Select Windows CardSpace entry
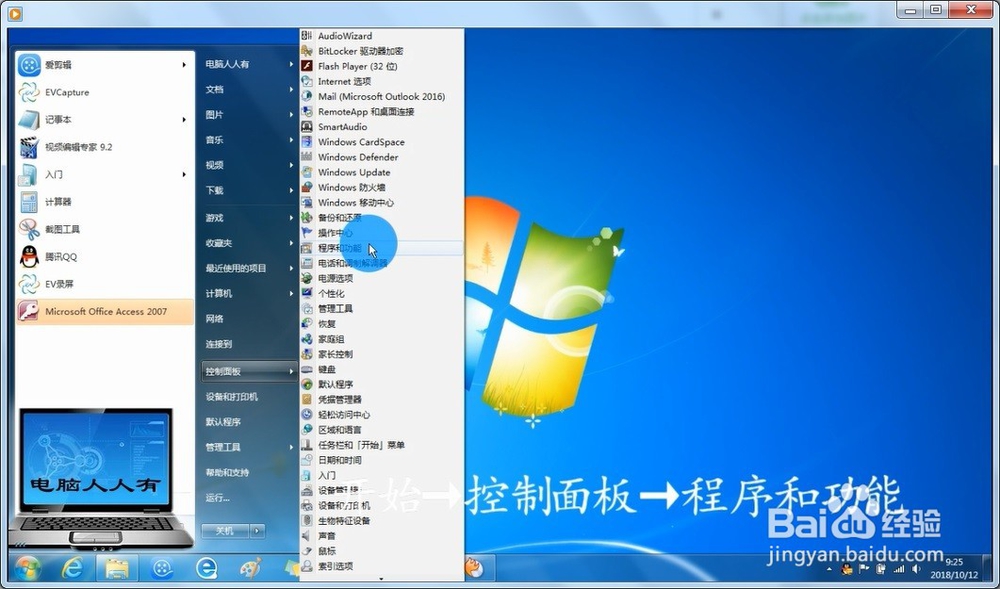 click(x=381, y=142)
